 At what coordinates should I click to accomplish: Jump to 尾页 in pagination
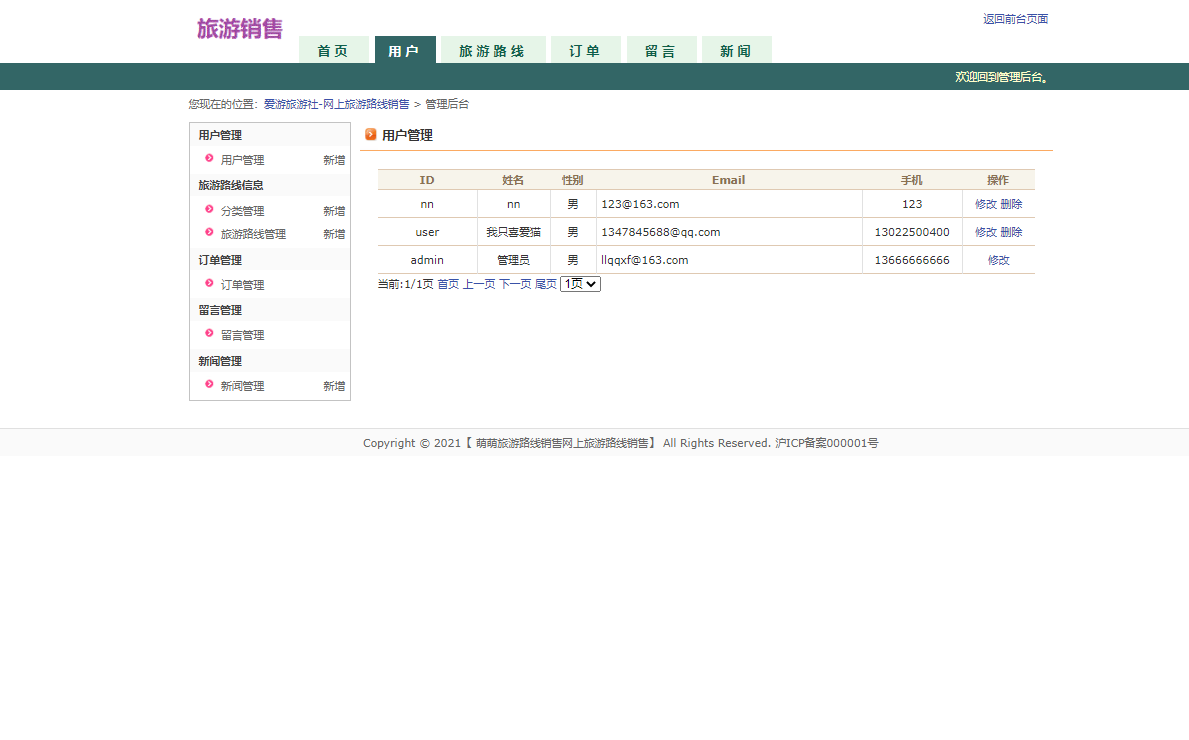(x=545, y=284)
